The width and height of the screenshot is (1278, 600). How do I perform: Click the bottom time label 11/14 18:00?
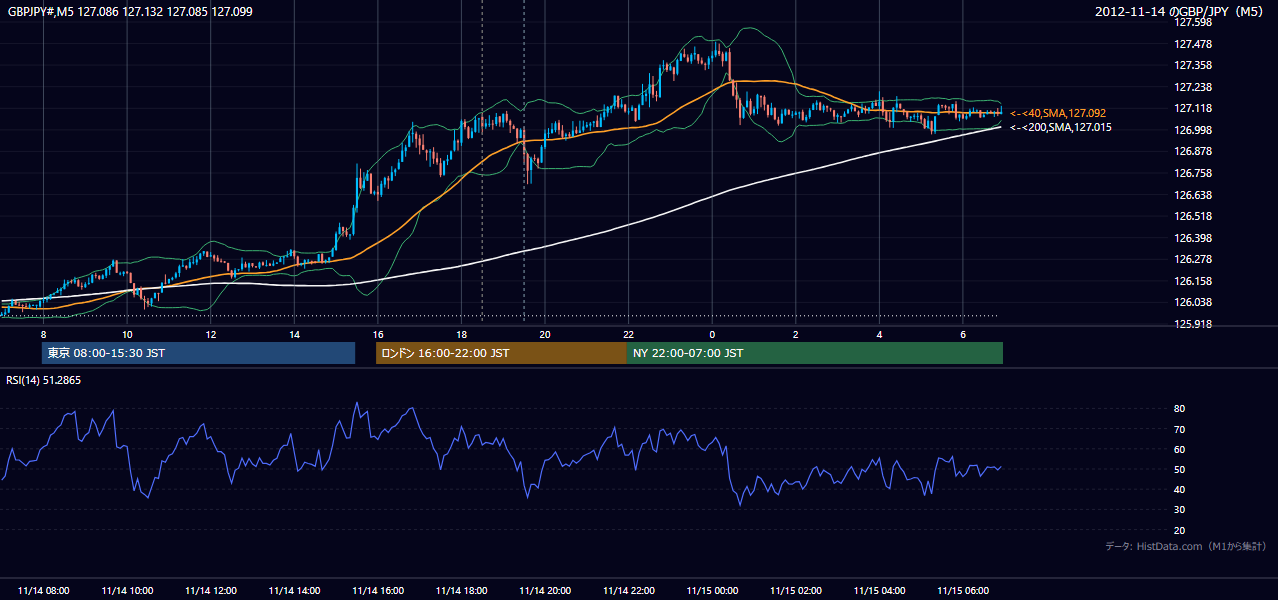tap(462, 591)
